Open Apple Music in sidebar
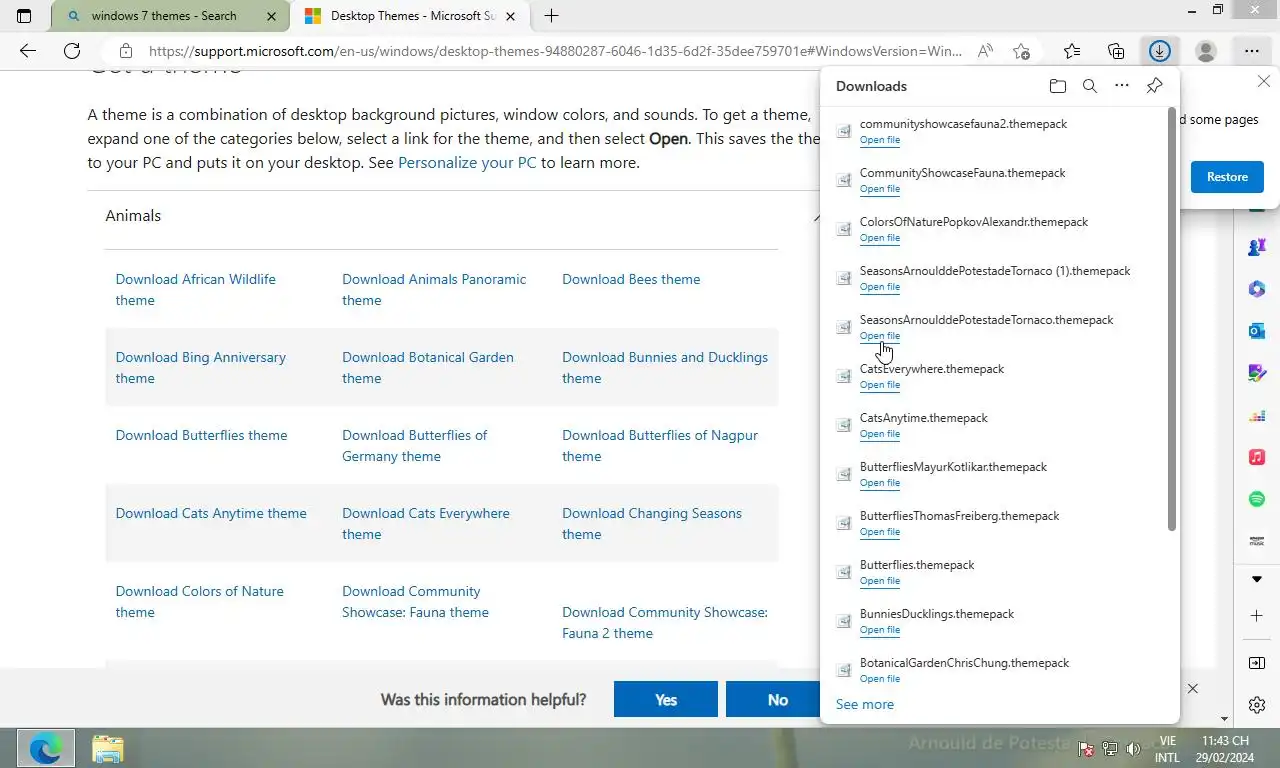The width and height of the screenshot is (1280, 768). [x=1257, y=457]
